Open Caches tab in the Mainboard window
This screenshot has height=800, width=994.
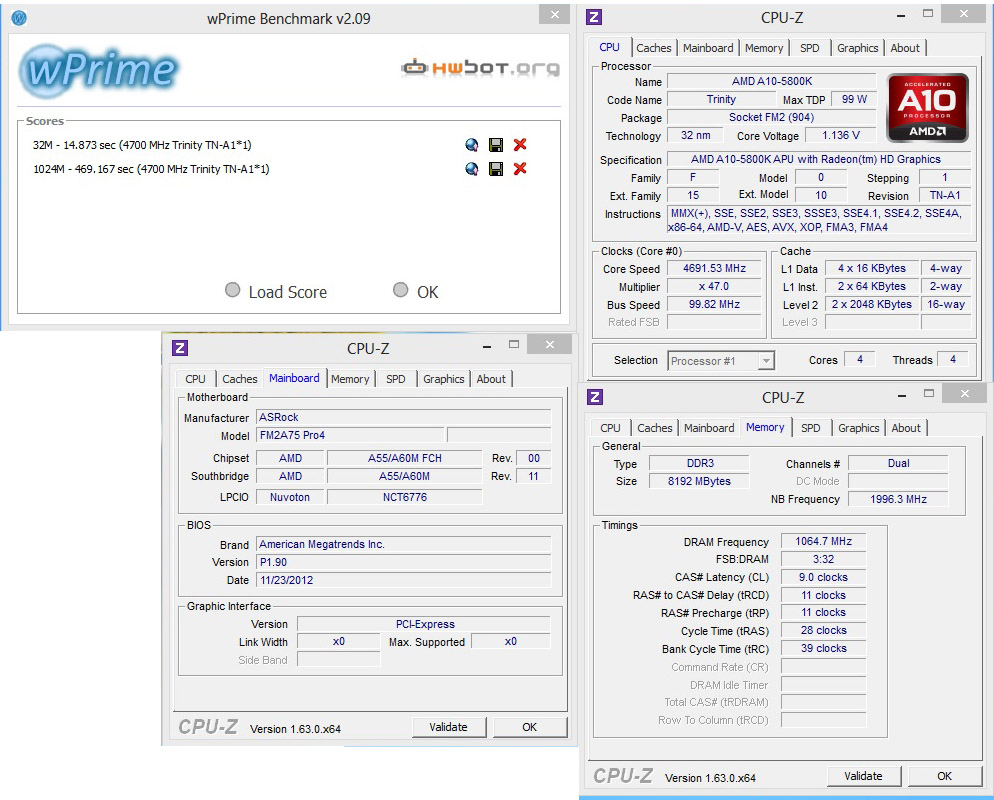tap(240, 379)
